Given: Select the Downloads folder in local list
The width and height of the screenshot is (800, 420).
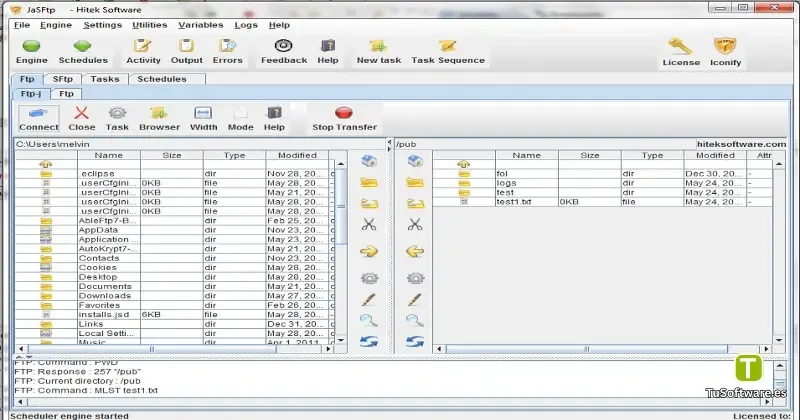Looking at the screenshot, I should pyautogui.click(x=174, y=295).
